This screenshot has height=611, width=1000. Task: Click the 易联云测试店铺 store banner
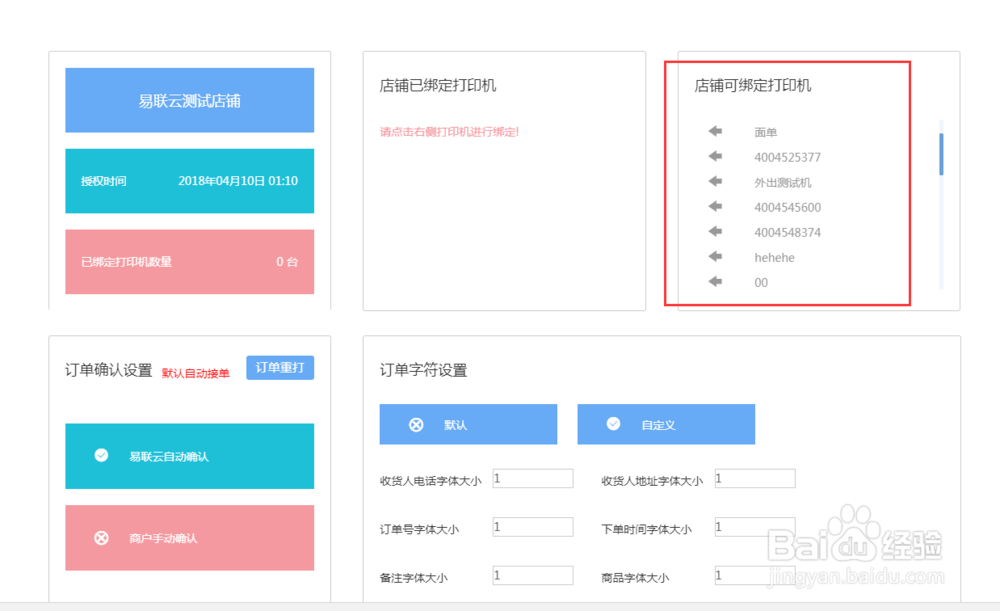pyautogui.click(x=189, y=100)
